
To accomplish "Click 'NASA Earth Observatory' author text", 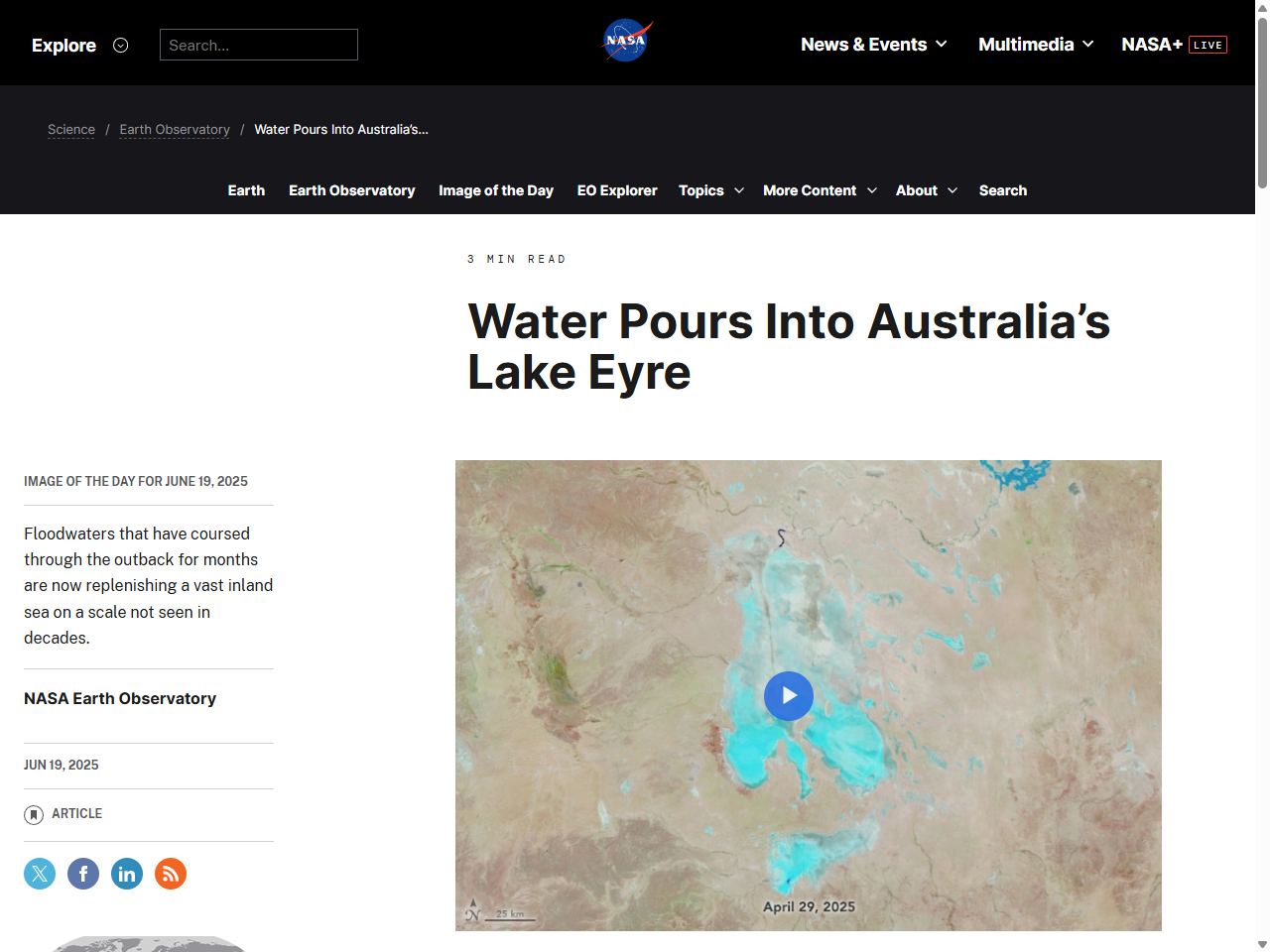I will [x=120, y=698].
